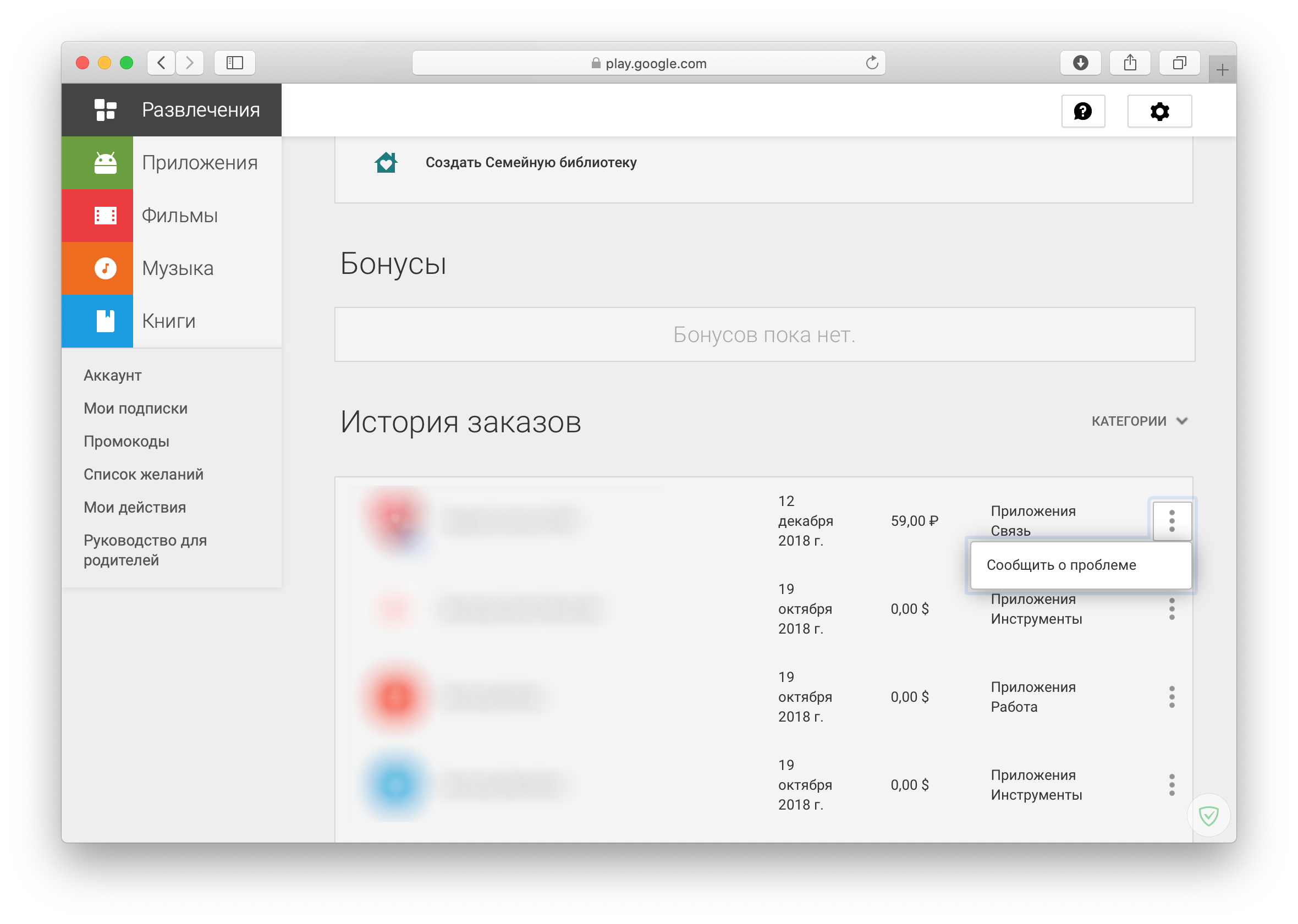Click blurred red app thumbnail from 12 декабря
Screen dimensions: 1298x924
[x=397, y=521]
